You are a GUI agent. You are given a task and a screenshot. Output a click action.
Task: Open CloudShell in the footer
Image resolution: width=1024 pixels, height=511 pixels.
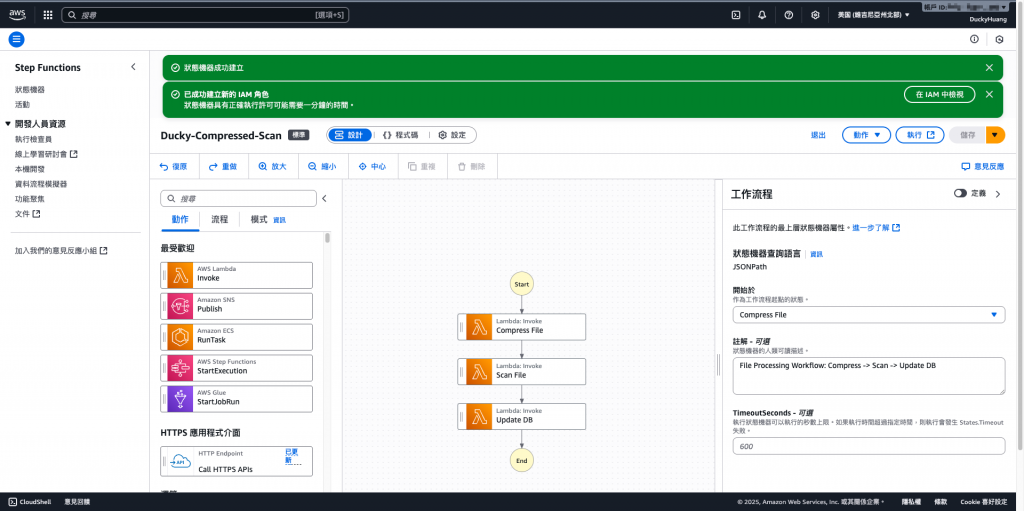(x=29, y=502)
